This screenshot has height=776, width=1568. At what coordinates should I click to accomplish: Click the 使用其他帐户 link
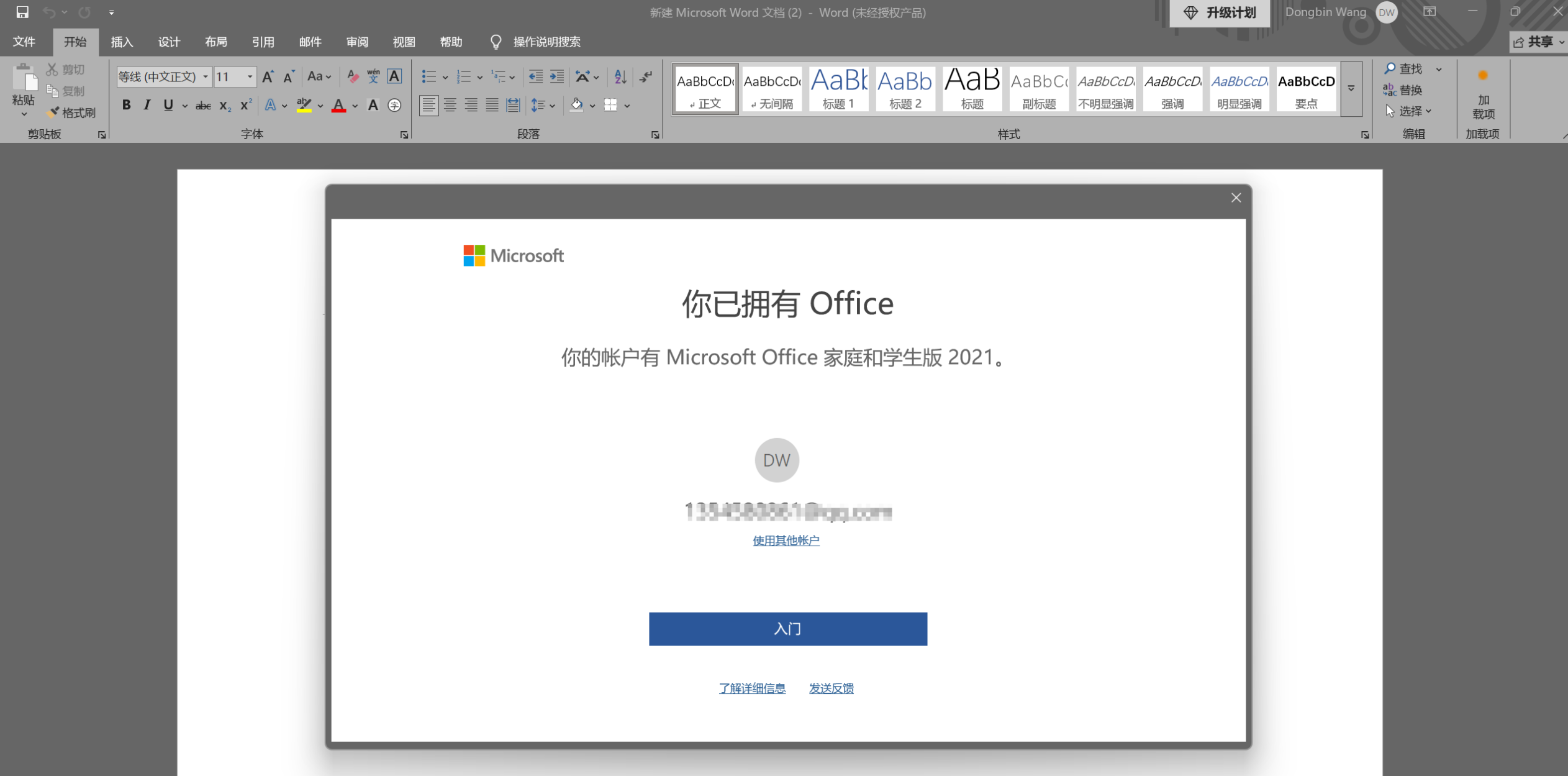(x=786, y=541)
